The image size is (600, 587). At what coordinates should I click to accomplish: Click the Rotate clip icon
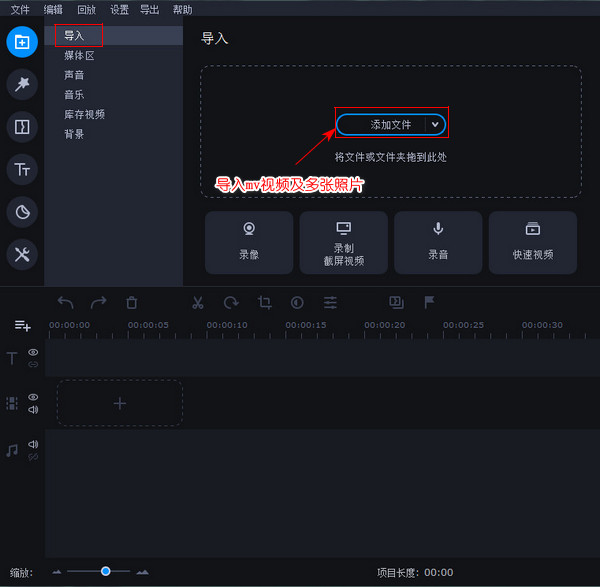[231, 303]
